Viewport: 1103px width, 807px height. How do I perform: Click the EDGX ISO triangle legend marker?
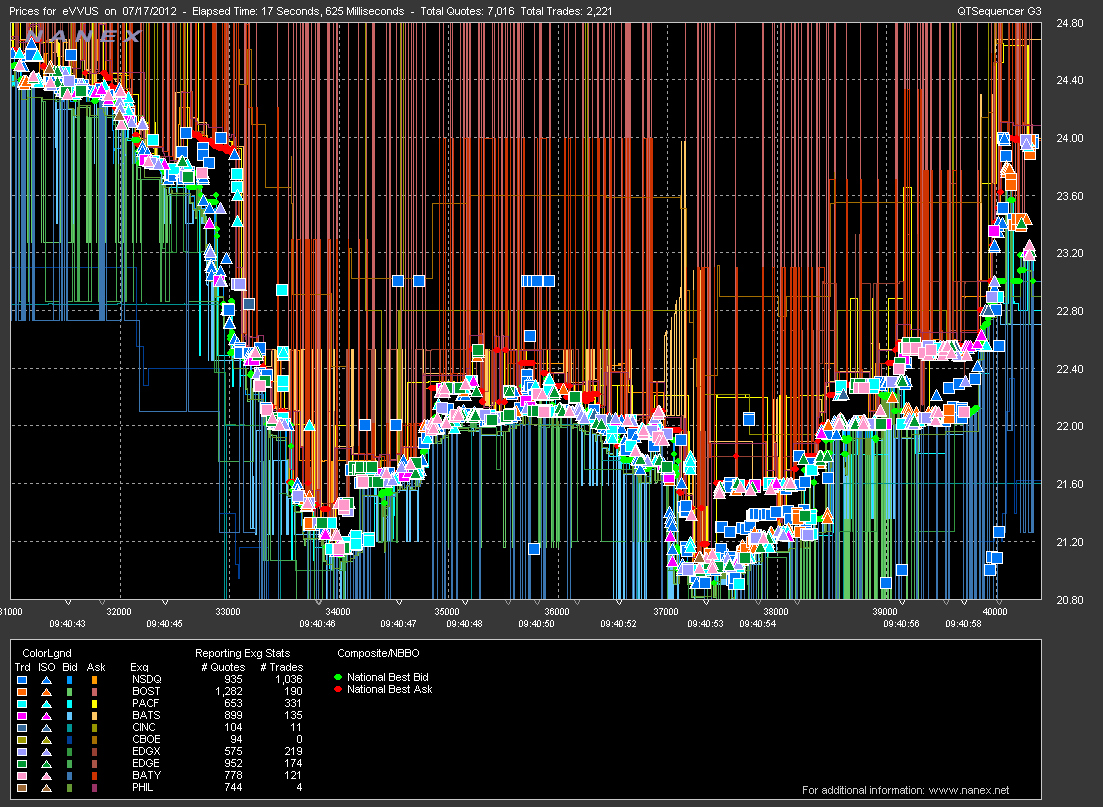[46, 752]
